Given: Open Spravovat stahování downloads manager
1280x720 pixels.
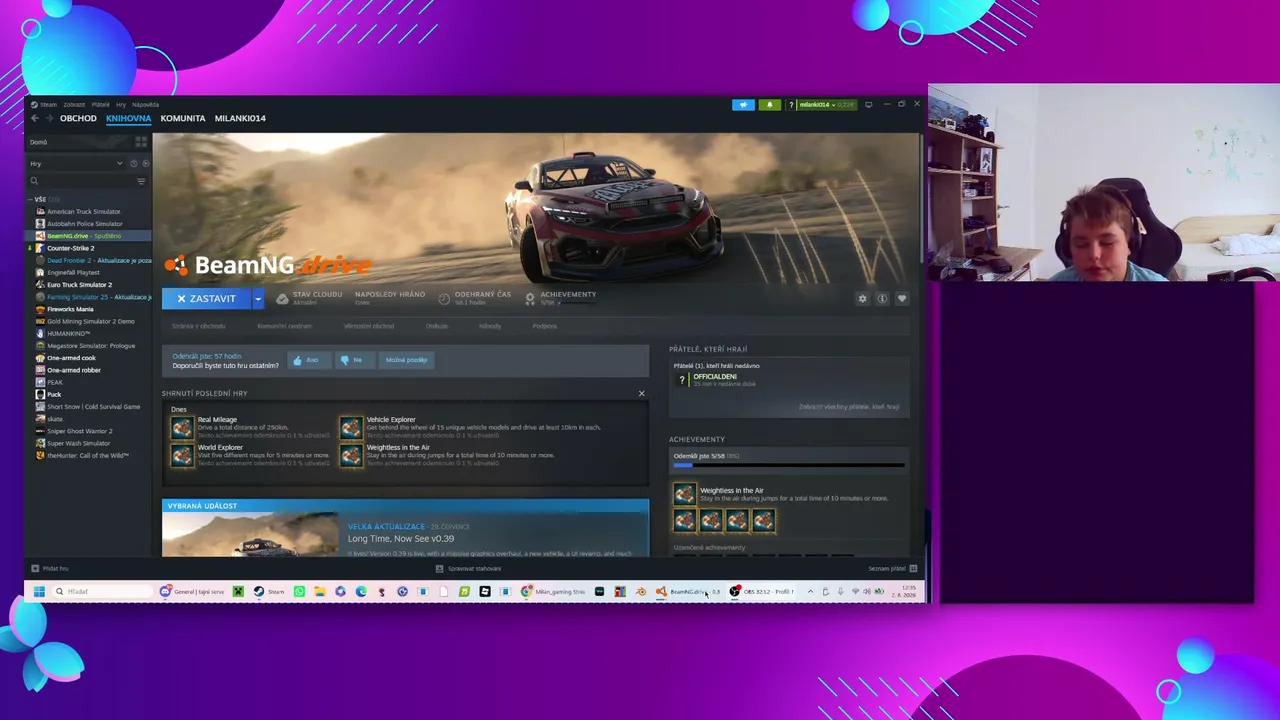Looking at the screenshot, I should (x=468, y=568).
